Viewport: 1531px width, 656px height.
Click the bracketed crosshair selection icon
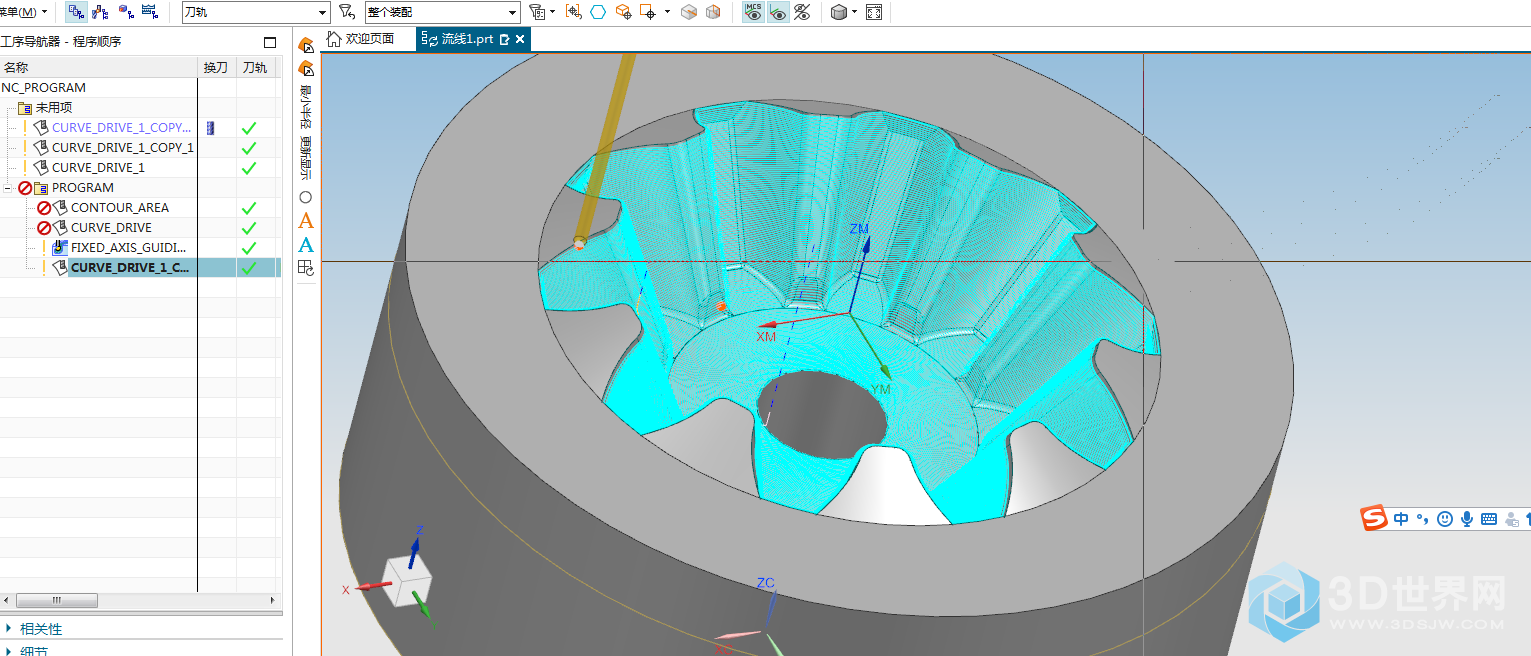[x=574, y=12]
